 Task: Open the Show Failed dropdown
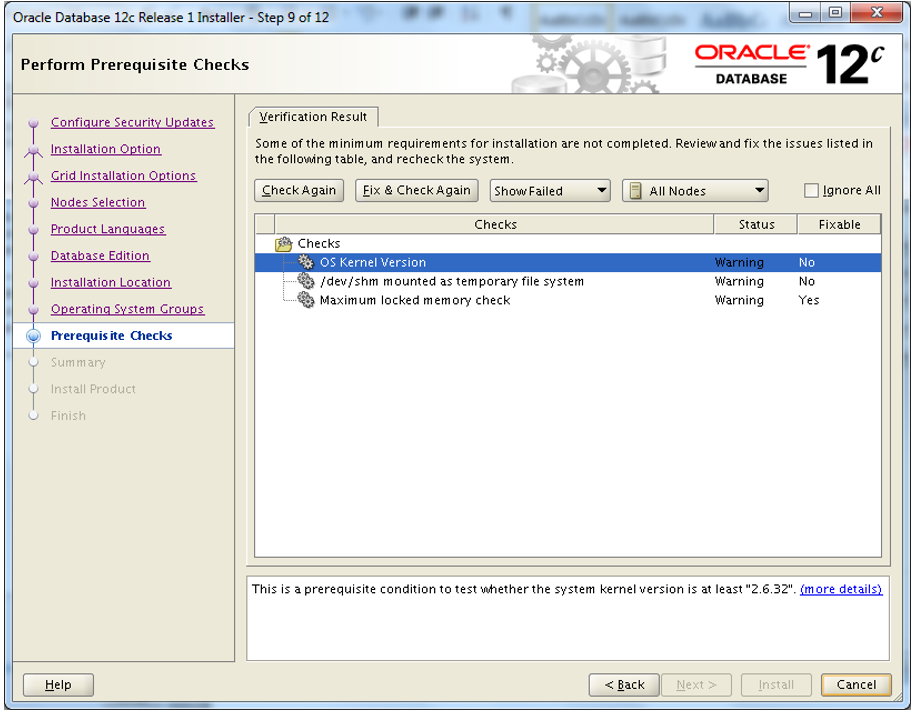[x=550, y=190]
